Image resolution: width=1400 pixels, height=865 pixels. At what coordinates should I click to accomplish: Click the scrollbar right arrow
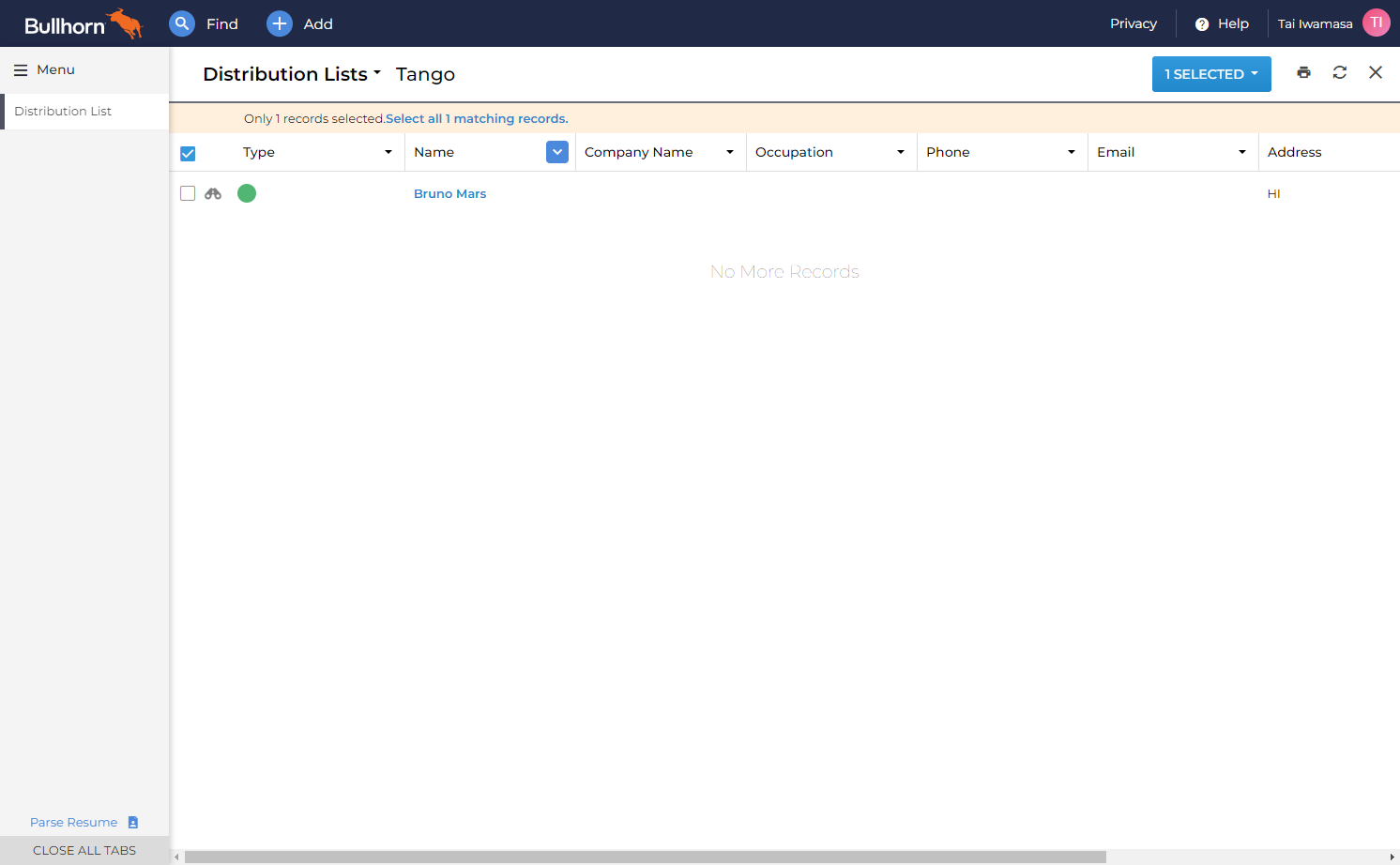coord(1392,857)
